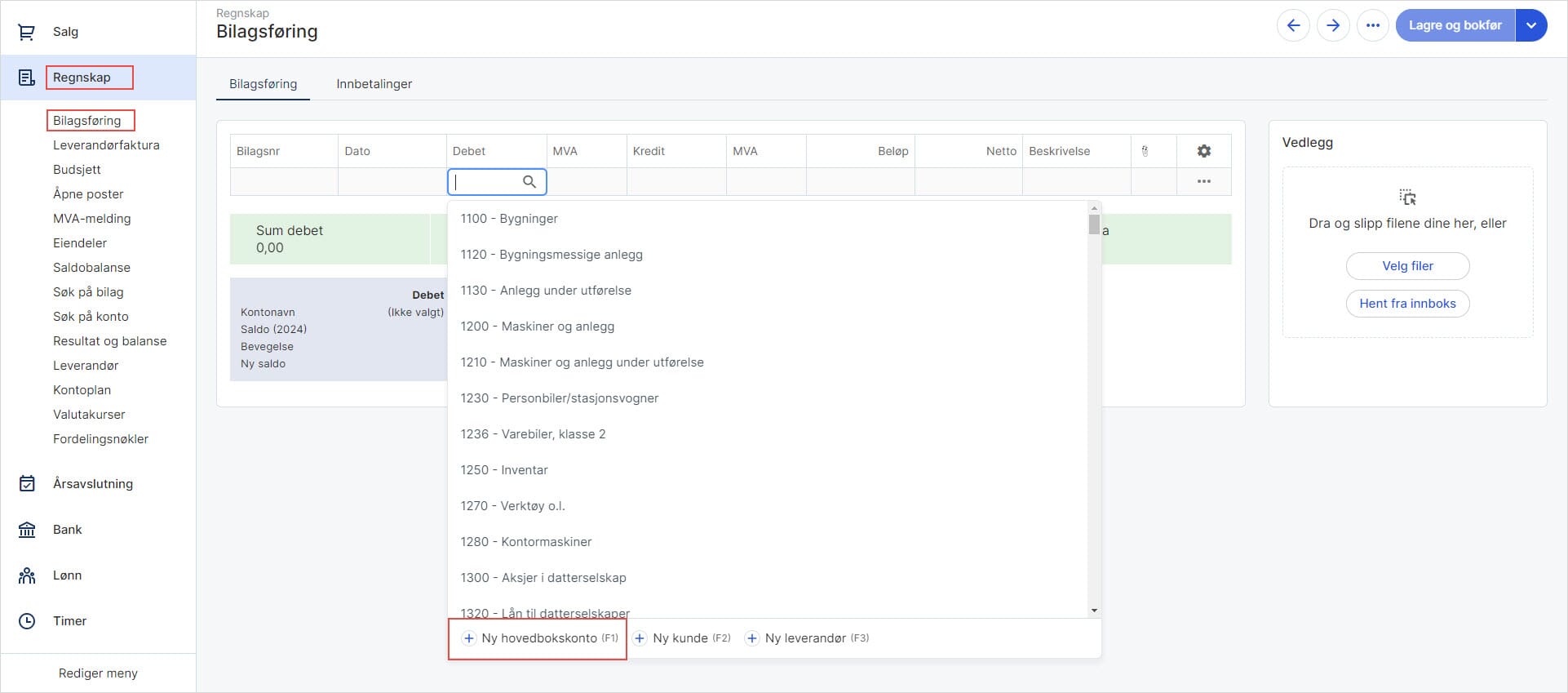The image size is (1568, 693).
Task: Click Hent fra innboks button
Action: 1407,304
